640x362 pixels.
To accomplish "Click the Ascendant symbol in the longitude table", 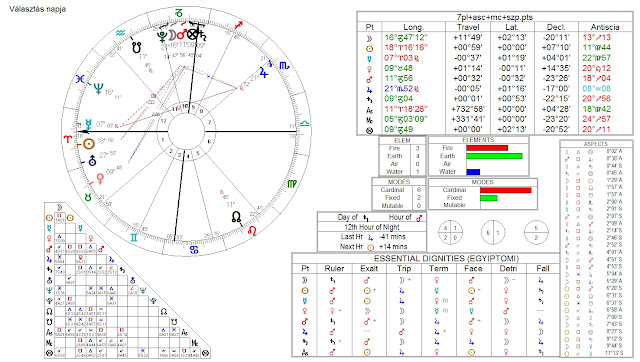I will coord(369,110).
